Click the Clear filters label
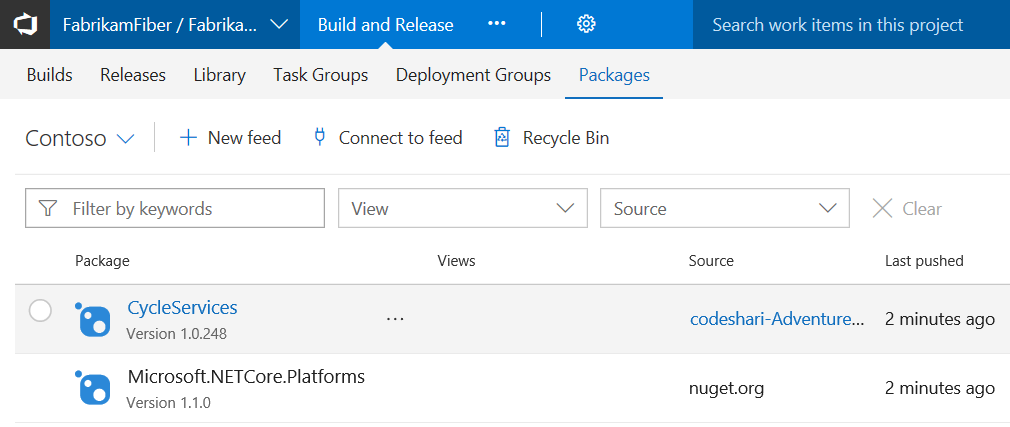Viewport: 1010px width, 427px height. (x=922, y=209)
